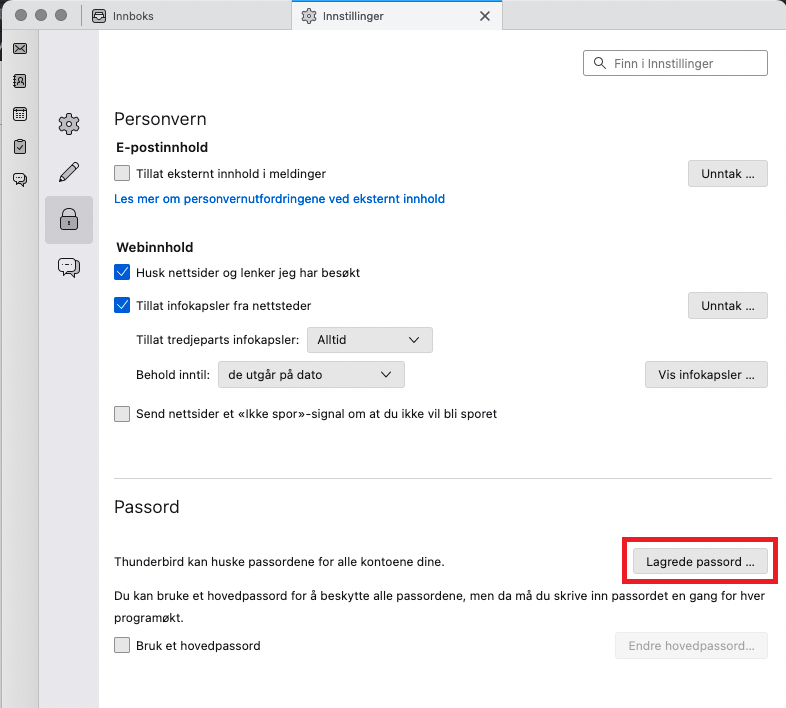Select the Composition pencil icon
786x708 pixels.
tap(69, 172)
